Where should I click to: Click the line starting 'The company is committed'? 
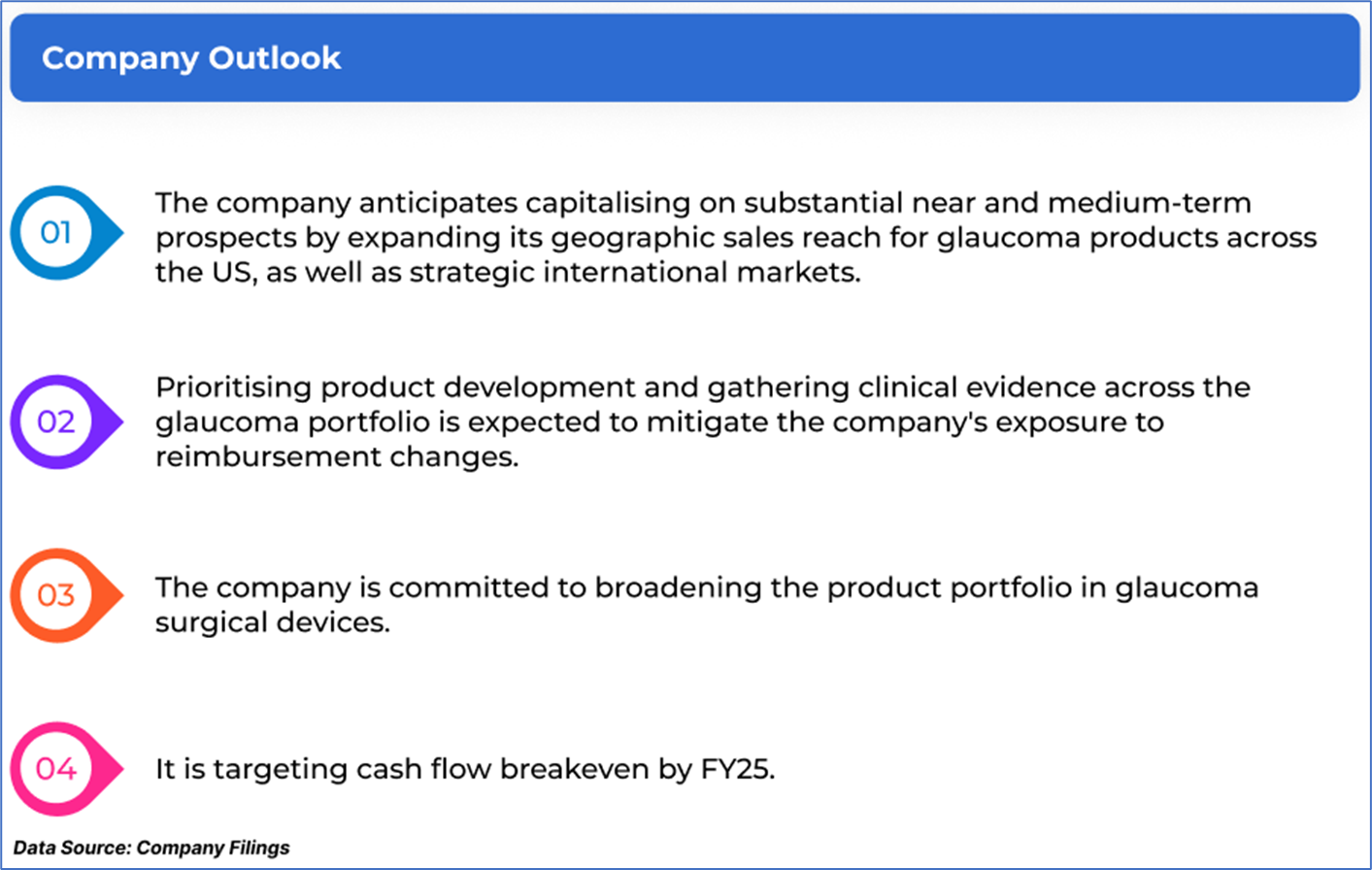coord(706,588)
